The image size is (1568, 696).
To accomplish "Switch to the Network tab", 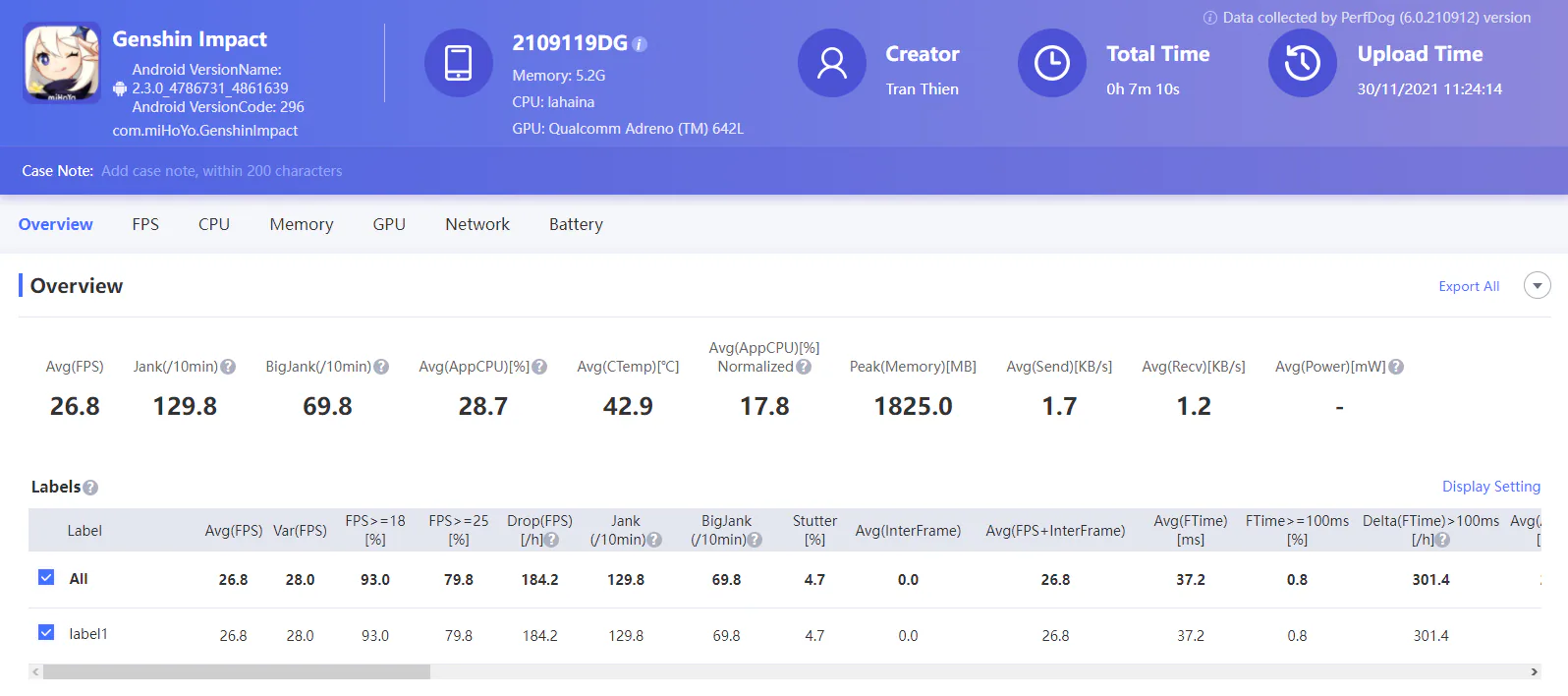I will click(477, 224).
